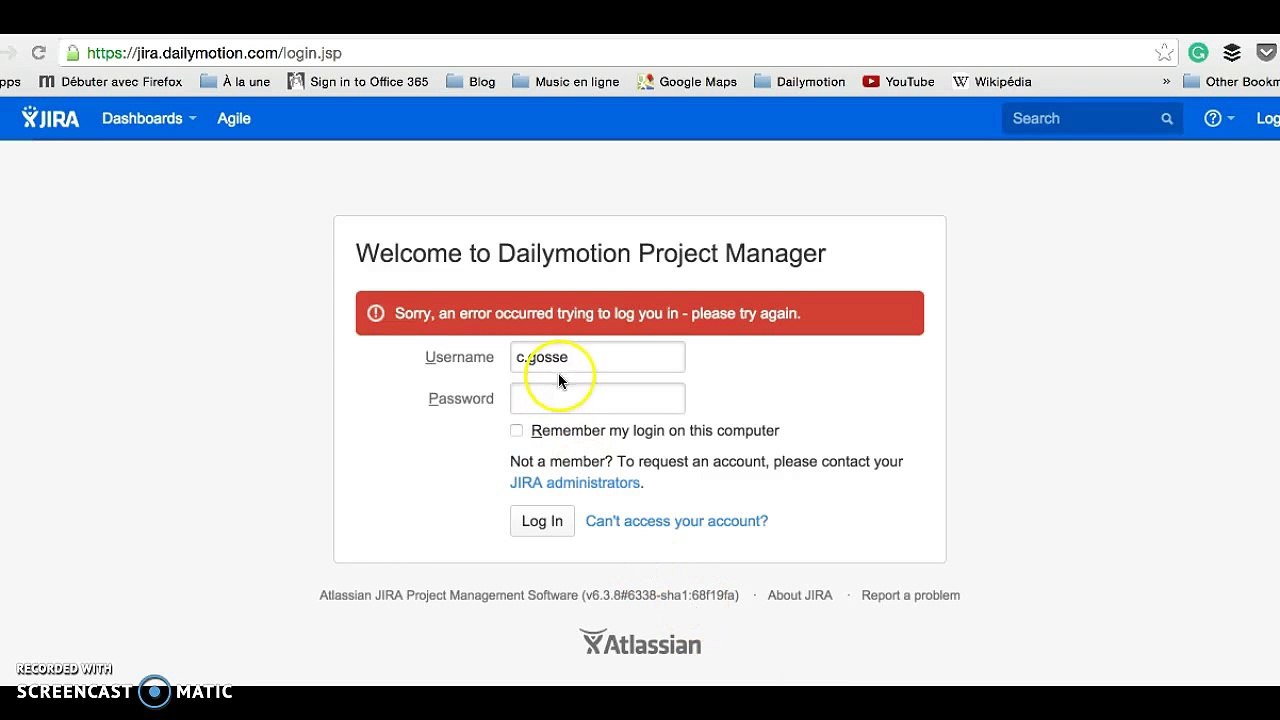Click the Welcome to Dailymotion Project Manager heading

pos(591,253)
